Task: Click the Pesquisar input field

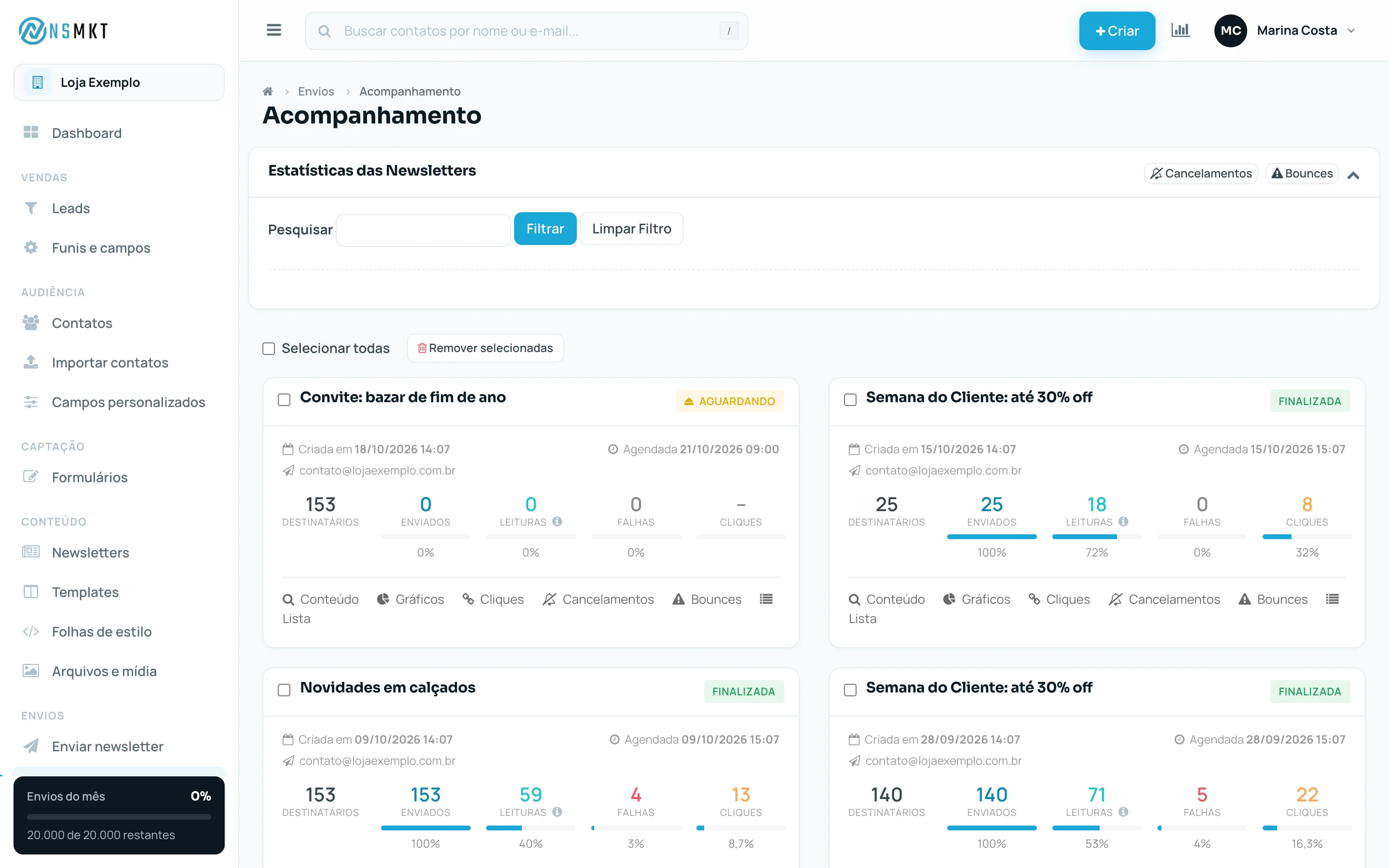Action: tap(423, 230)
